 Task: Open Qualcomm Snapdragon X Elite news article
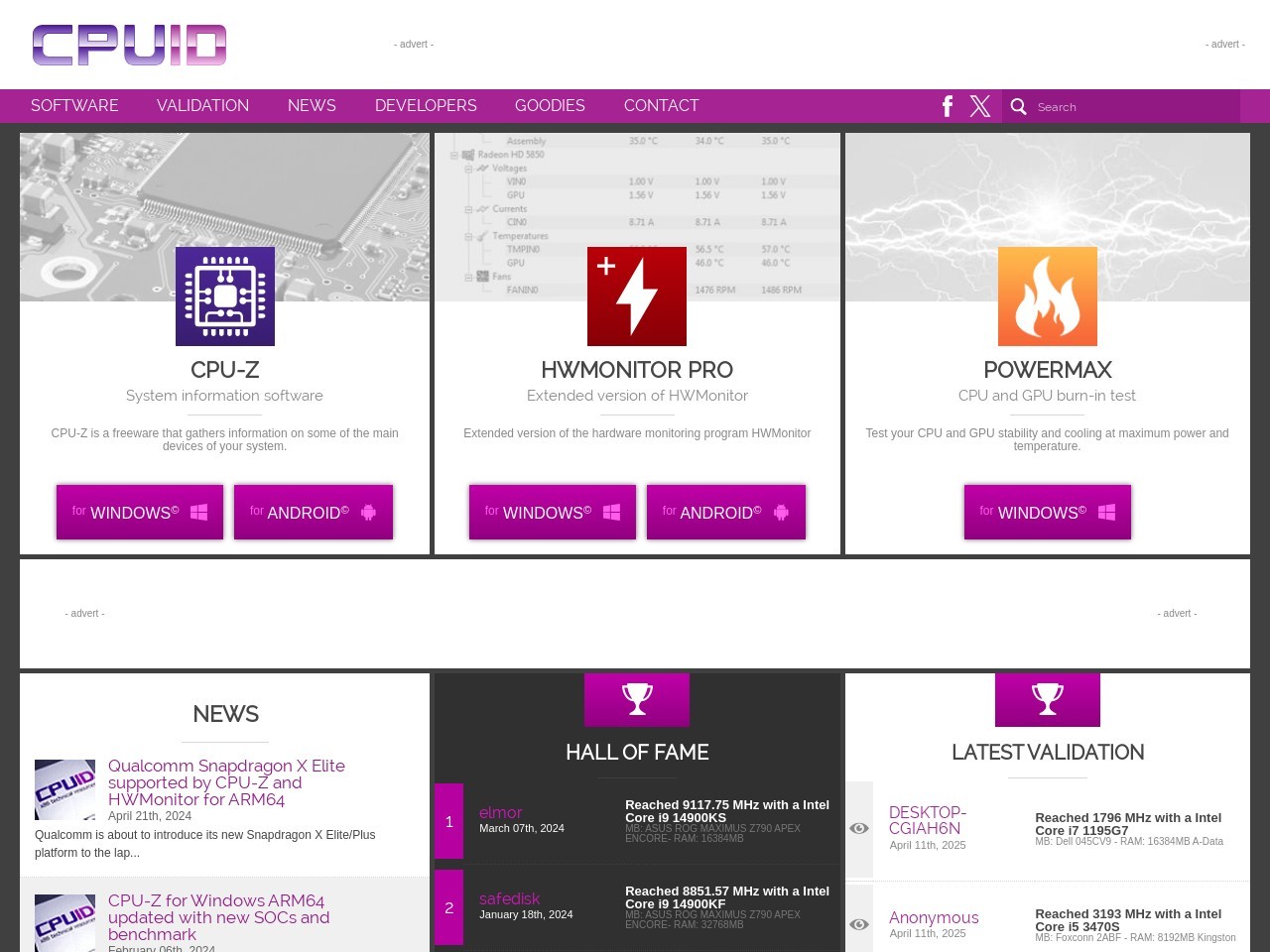click(226, 782)
